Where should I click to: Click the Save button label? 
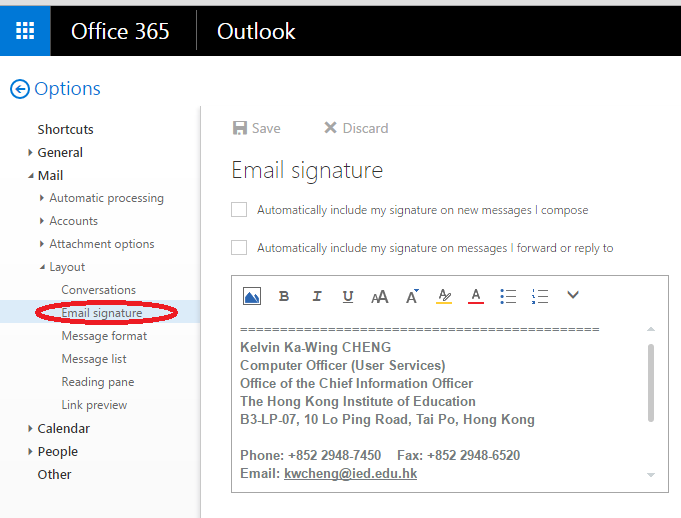tap(266, 128)
